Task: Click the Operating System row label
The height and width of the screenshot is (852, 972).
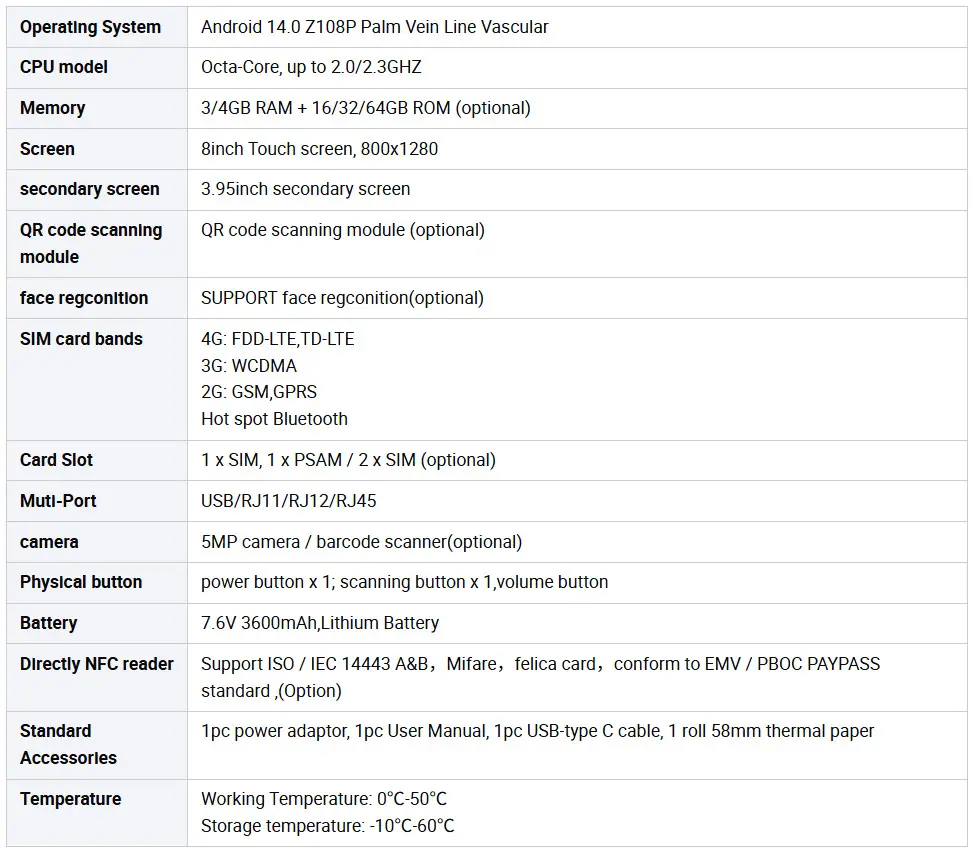Action: pyautogui.click(x=91, y=27)
